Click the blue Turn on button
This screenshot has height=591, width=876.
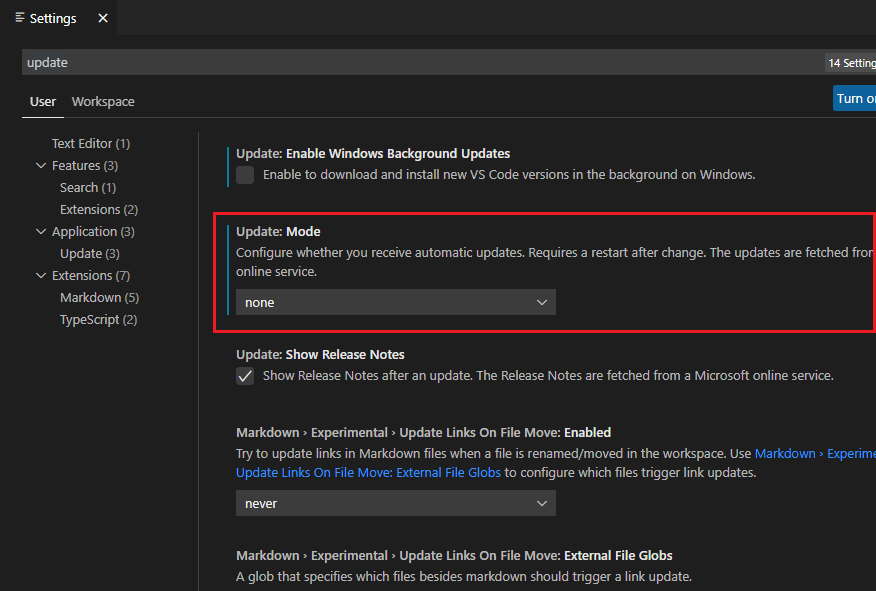(854, 98)
